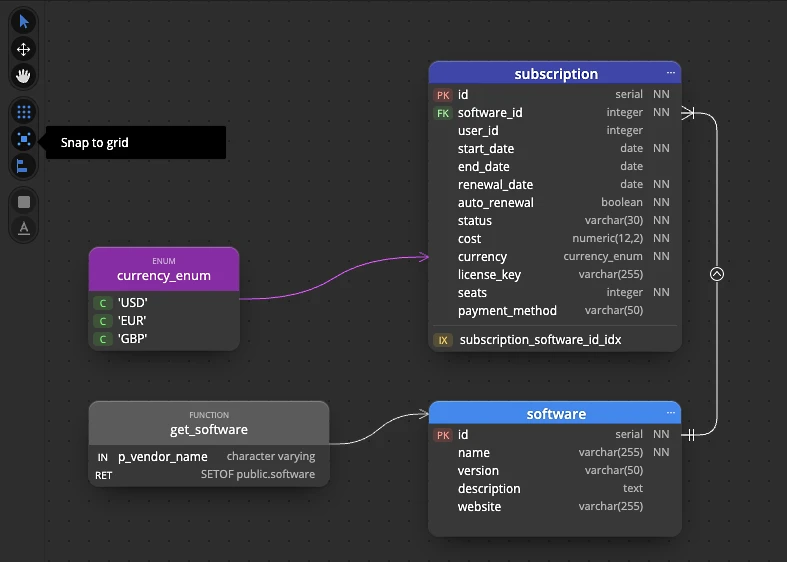This screenshot has height=562, width=787.
Task: Click PK badge on software id
Action: click(x=443, y=435)
